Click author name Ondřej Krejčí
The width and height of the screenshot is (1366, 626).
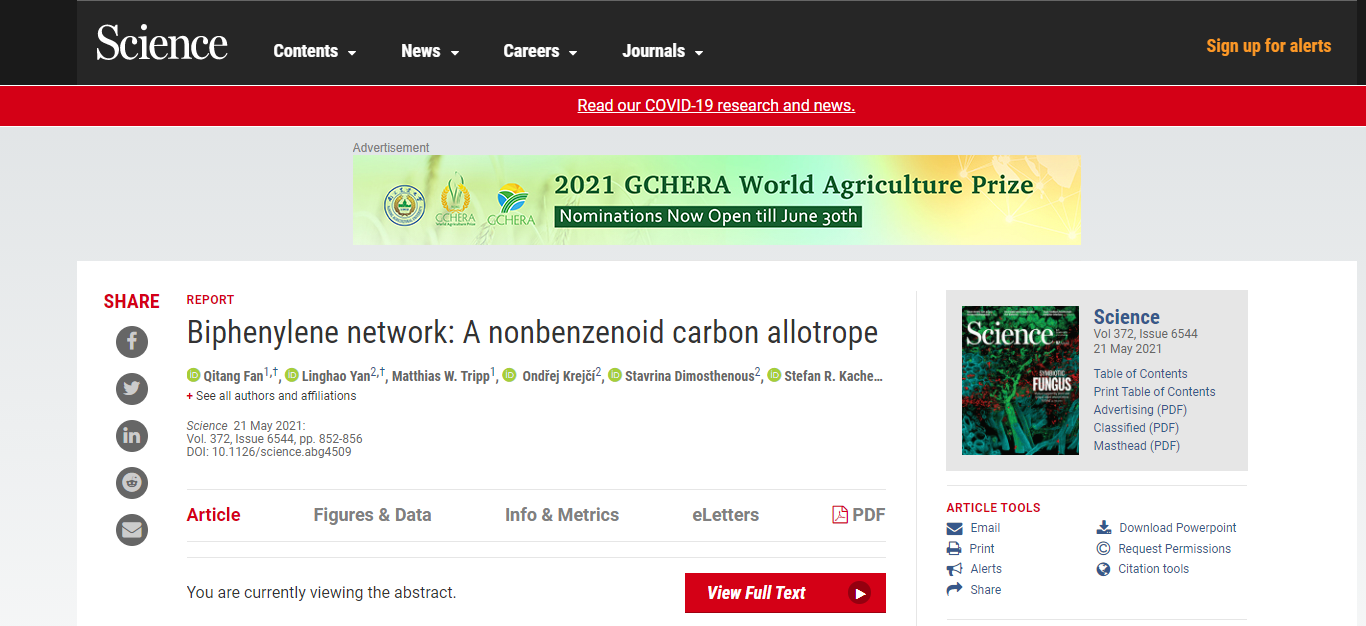coord(557,376)
